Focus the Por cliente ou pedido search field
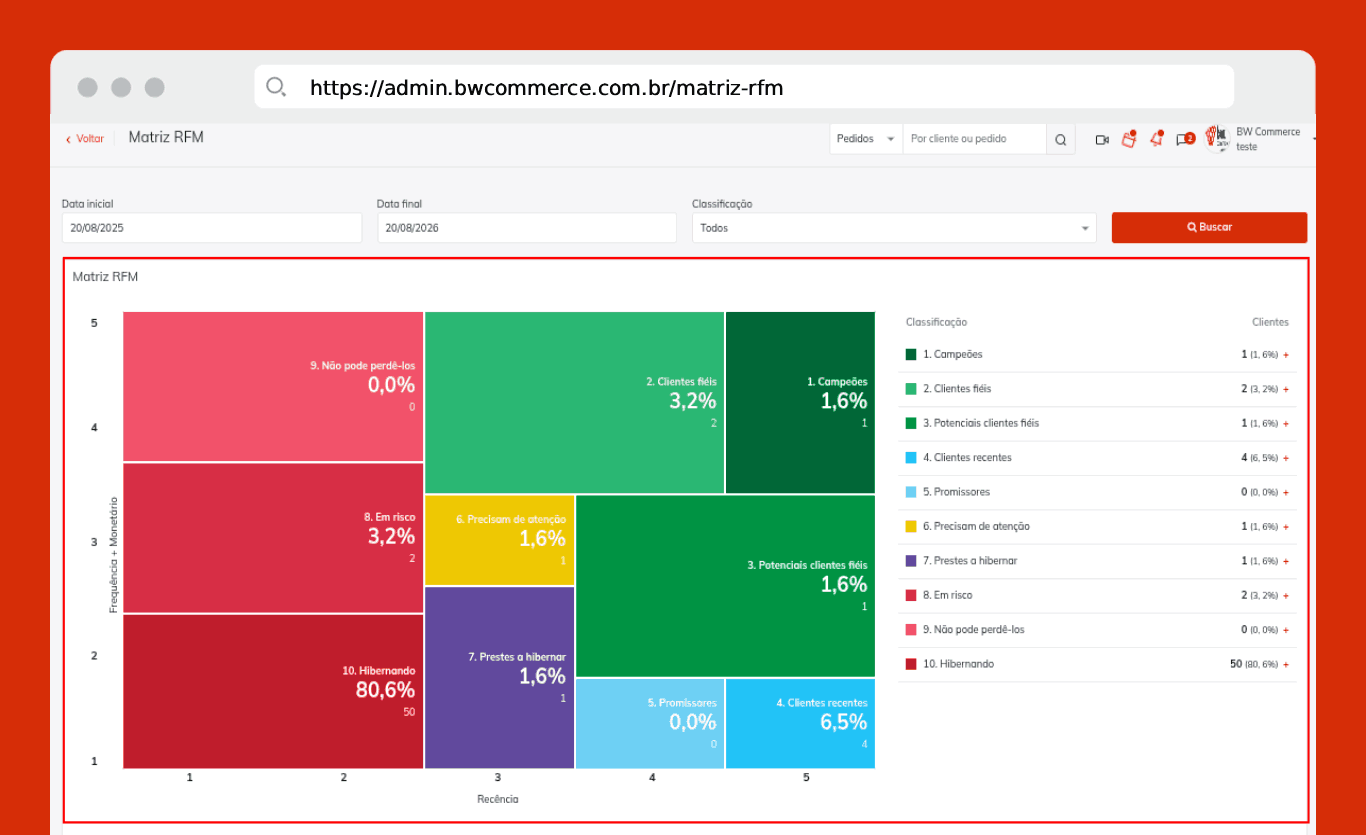 pyautogui.click(x=974, y=139)
